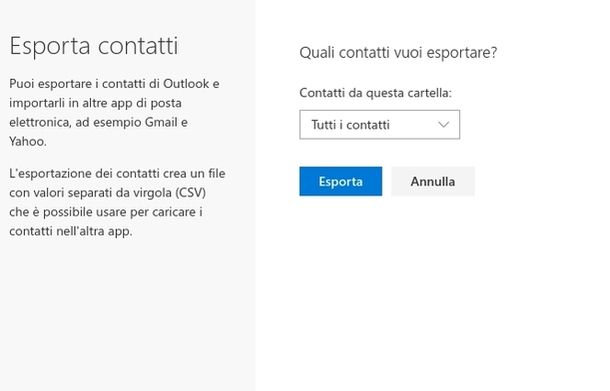
Task: Click the paragraph starting 'L'esportazione dei contatti'
Action: (117, 202)
